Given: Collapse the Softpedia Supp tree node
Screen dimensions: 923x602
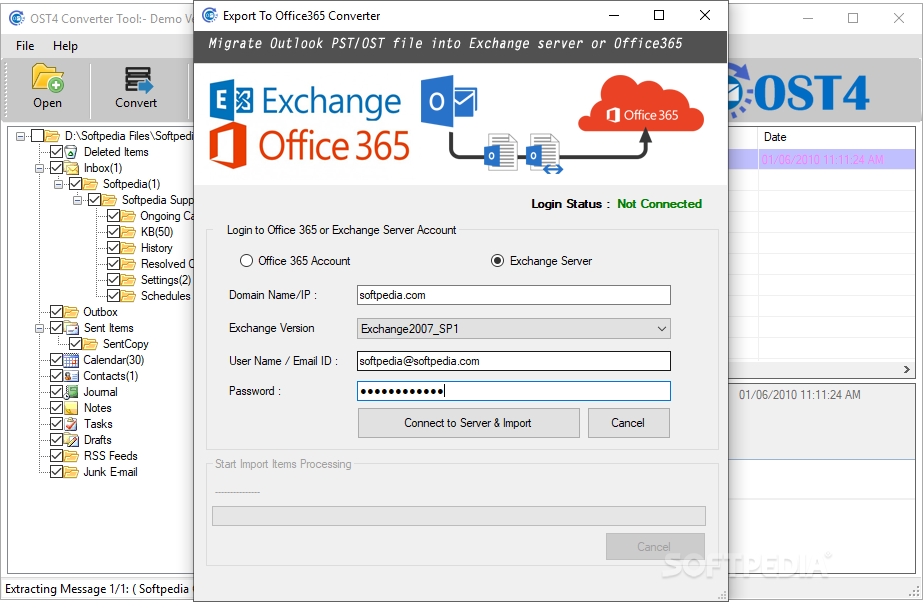Looking at the screenshot, I should (x=77, y=200).
